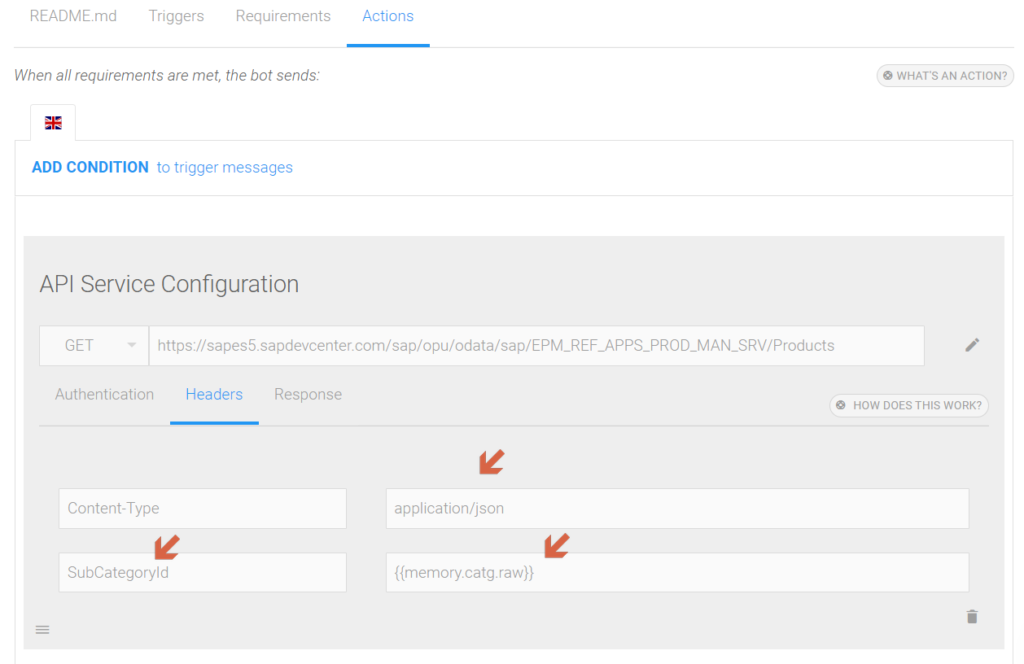Image resolution: width=1024 pixels, height=664 pixels.
Task: Click the HOW DOES THIS WORK button
Action: [x=908, y=405]
